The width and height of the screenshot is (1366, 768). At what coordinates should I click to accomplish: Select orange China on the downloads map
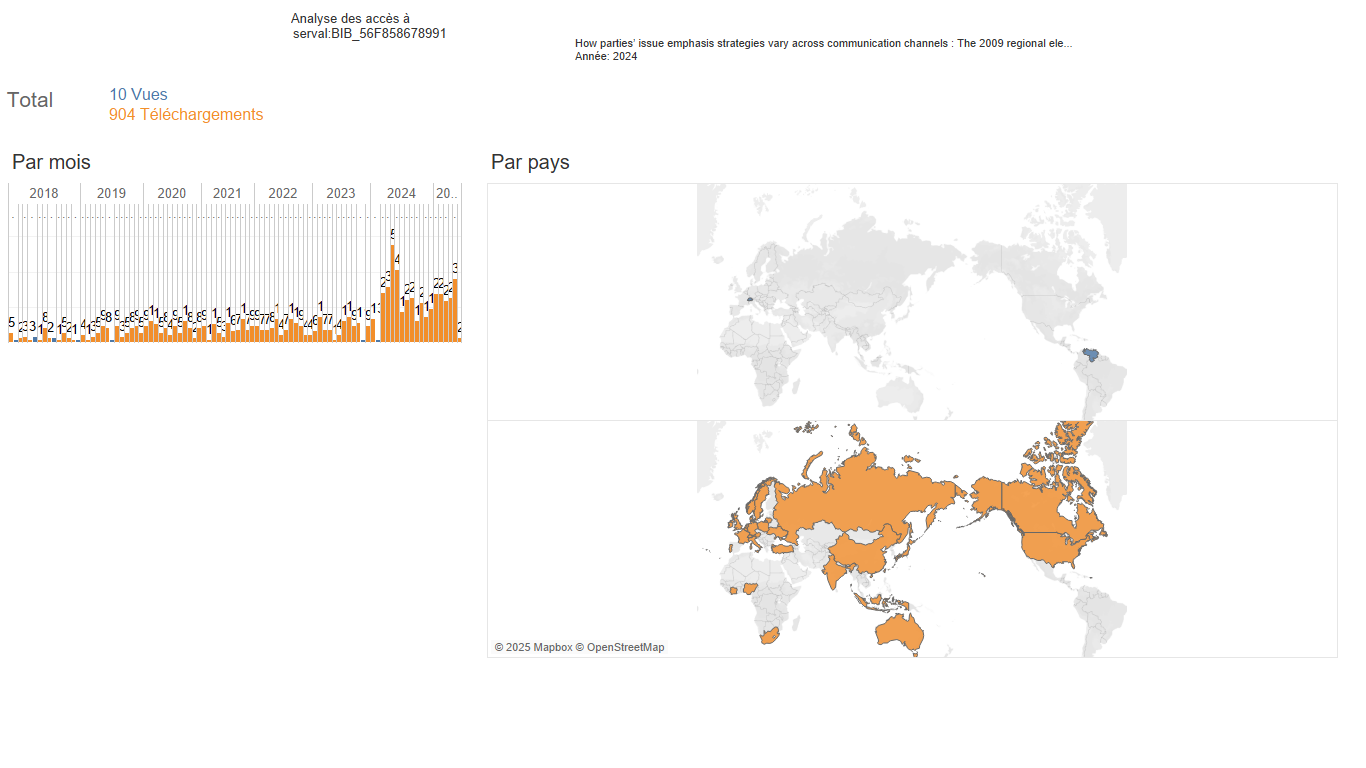pyautogui.click(x=867, y=552)
